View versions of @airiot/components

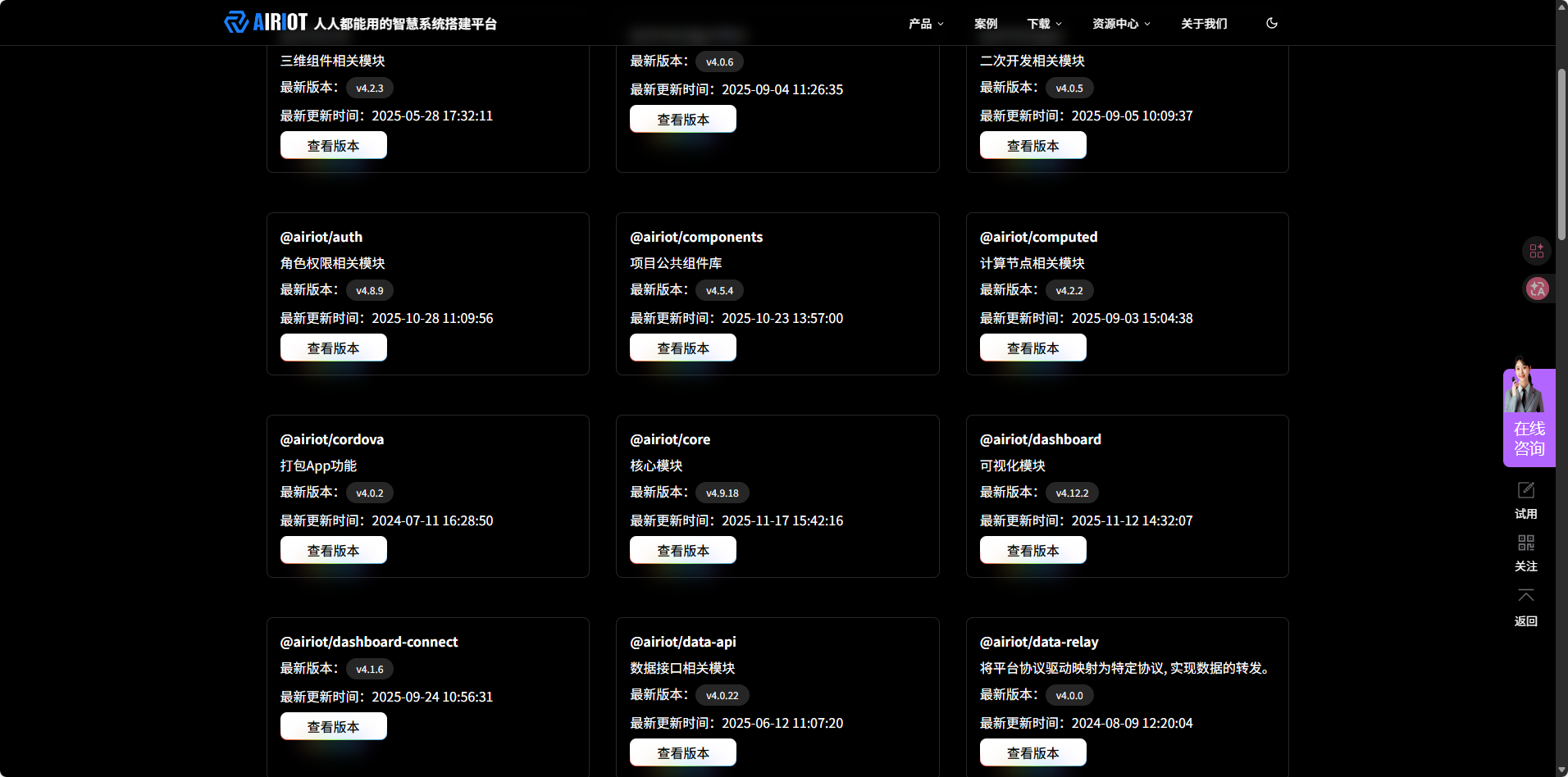point(682,348)
